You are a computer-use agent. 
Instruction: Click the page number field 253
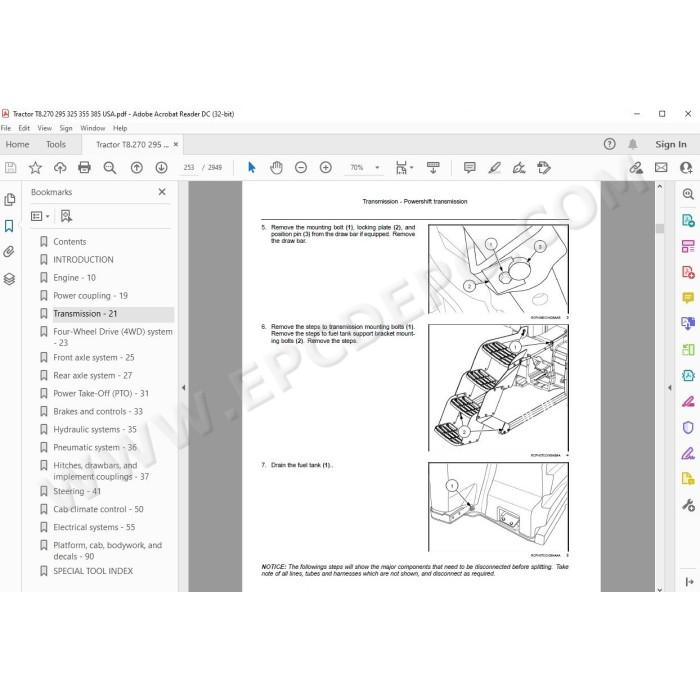click(189, 168)
